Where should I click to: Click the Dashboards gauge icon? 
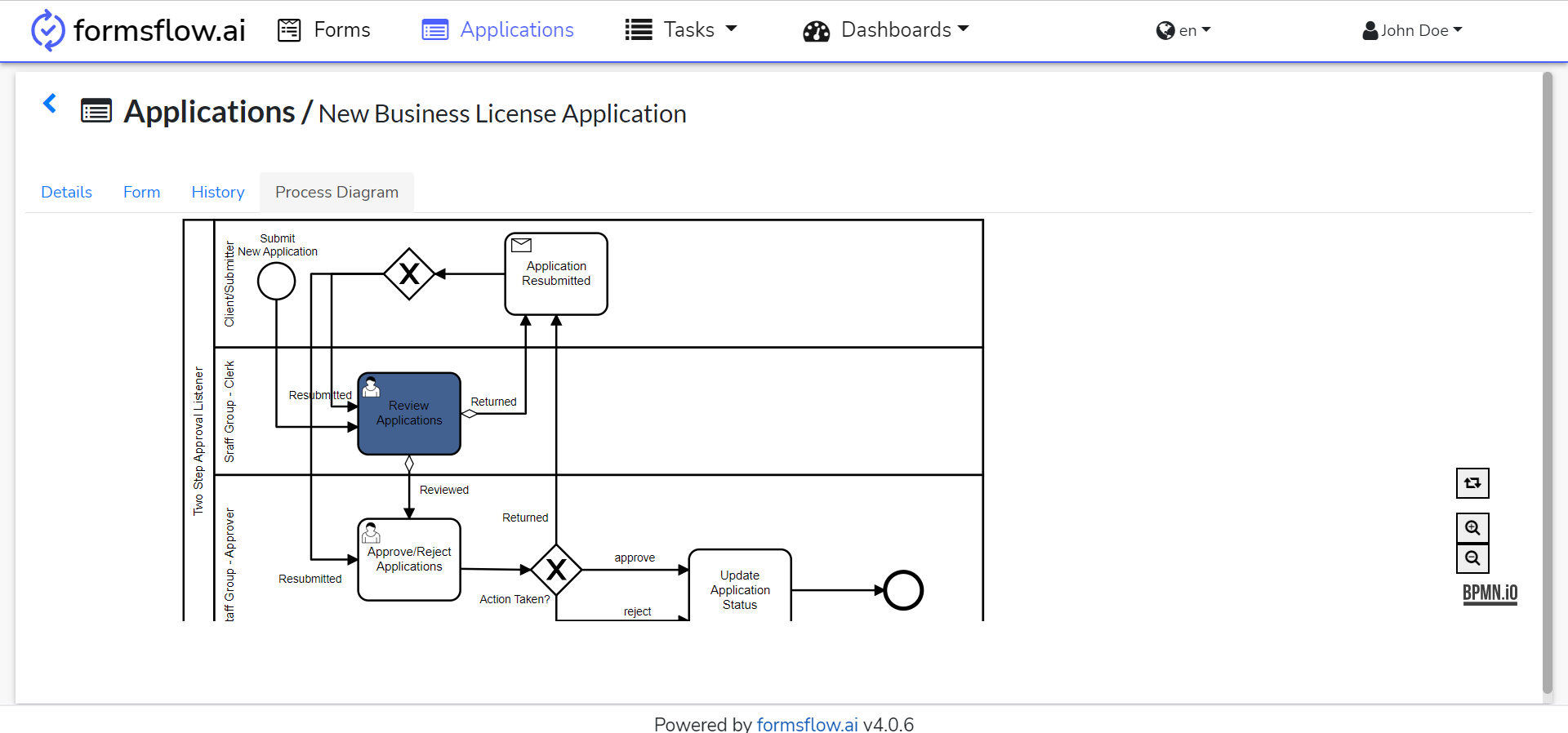(x=816, y=31)
